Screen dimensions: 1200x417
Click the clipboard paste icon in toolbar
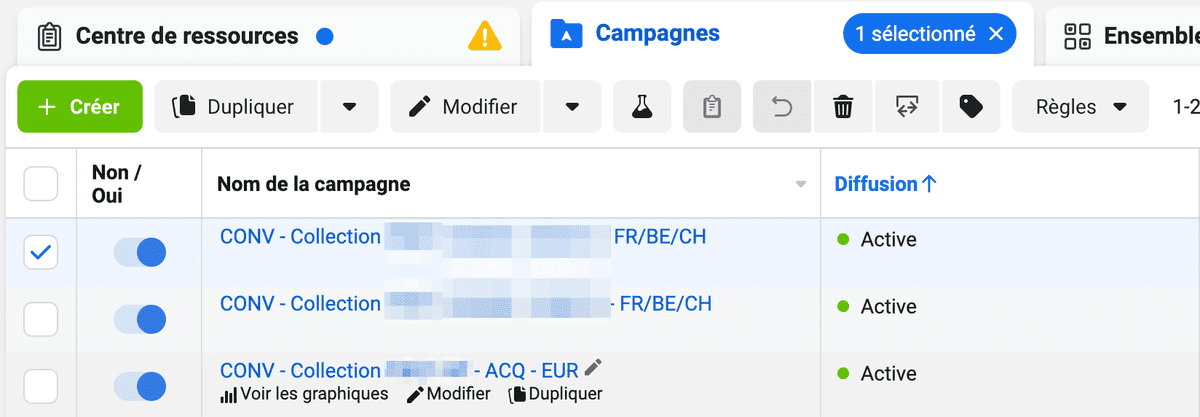click(x=712, y=106)
